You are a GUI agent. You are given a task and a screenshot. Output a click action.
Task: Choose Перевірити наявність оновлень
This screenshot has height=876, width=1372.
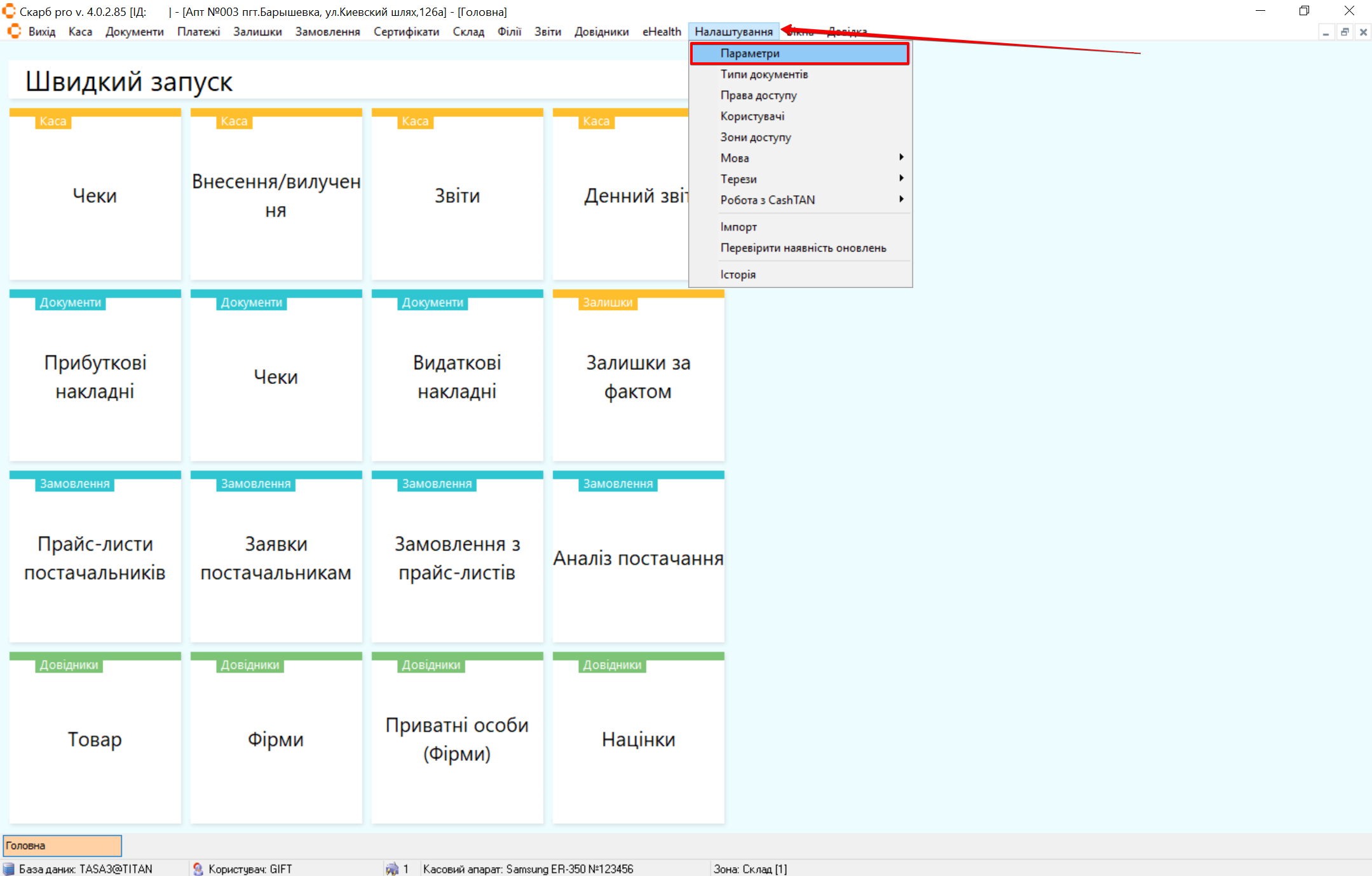[x=803, y=248]
